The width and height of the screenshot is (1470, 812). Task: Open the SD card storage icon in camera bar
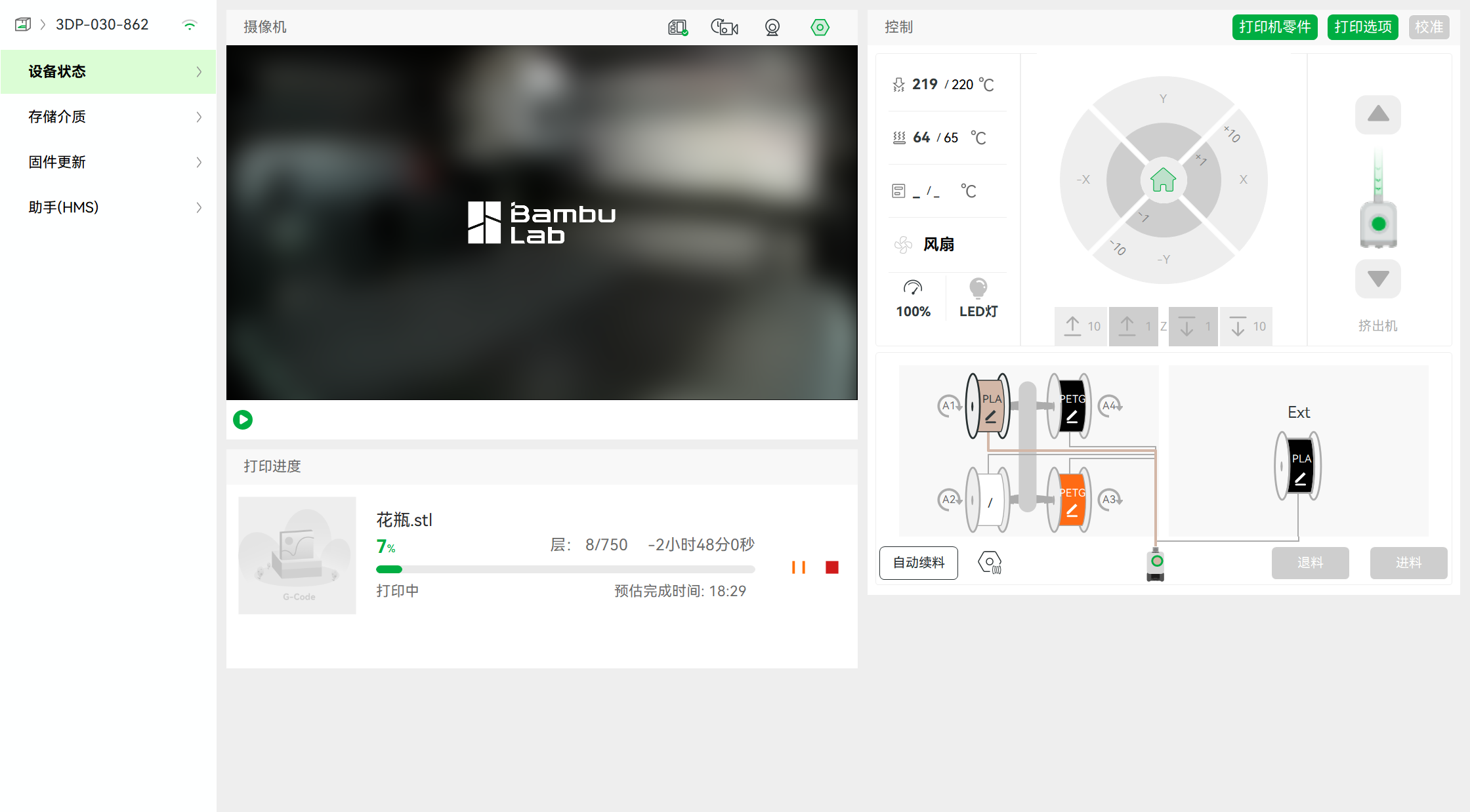(678, 28)
